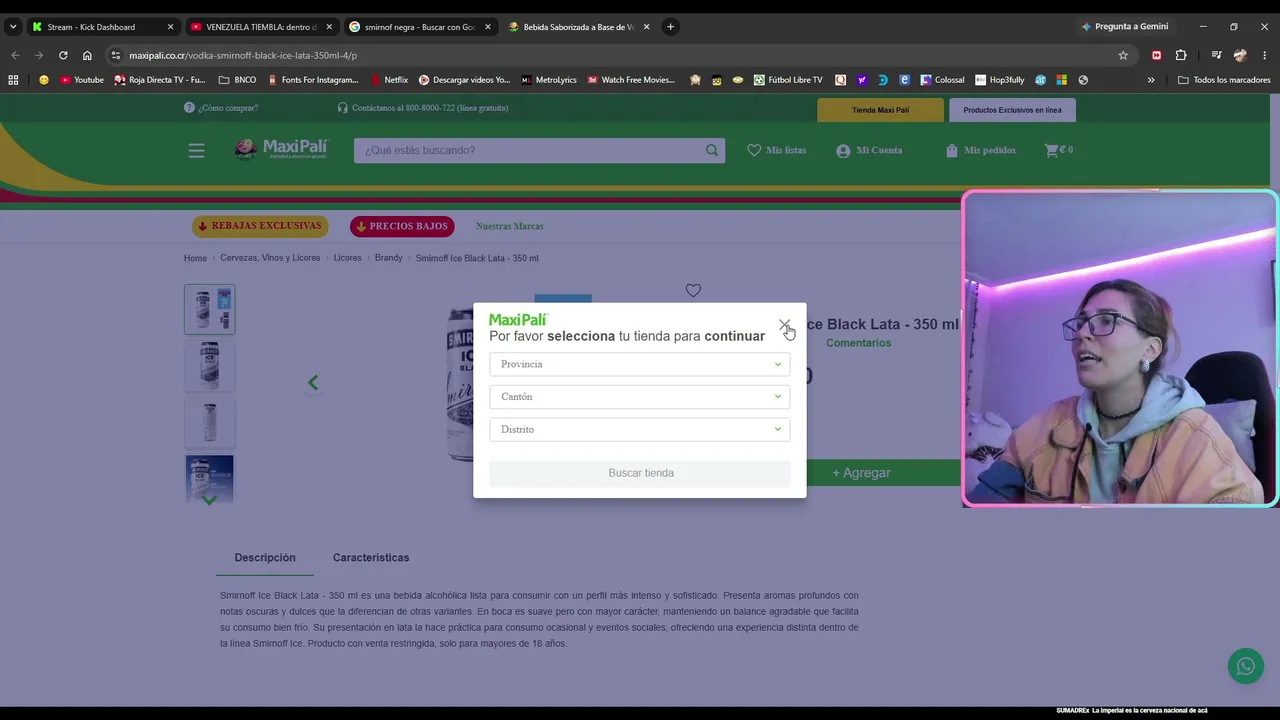Switch to the smirnof negra Google tab
The height and width of the screenshot is (720, 1280).
(420, 27)
